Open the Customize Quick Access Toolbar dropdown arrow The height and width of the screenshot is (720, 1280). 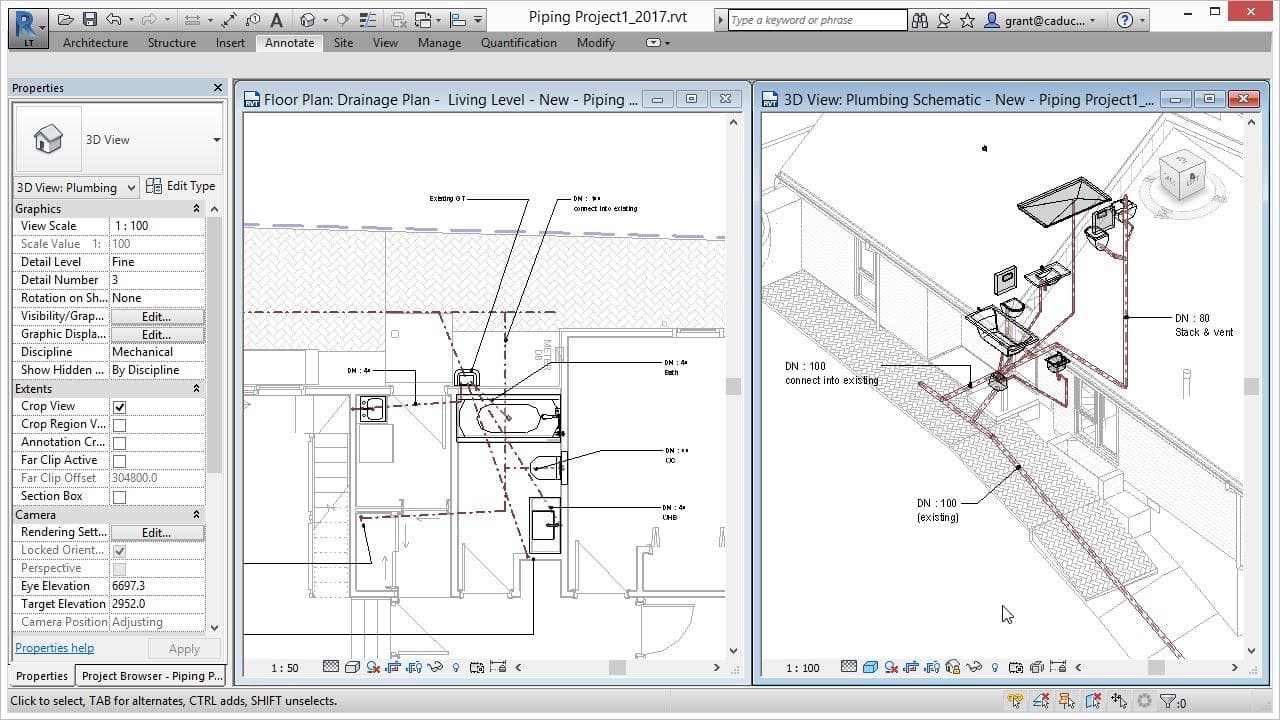478,20
